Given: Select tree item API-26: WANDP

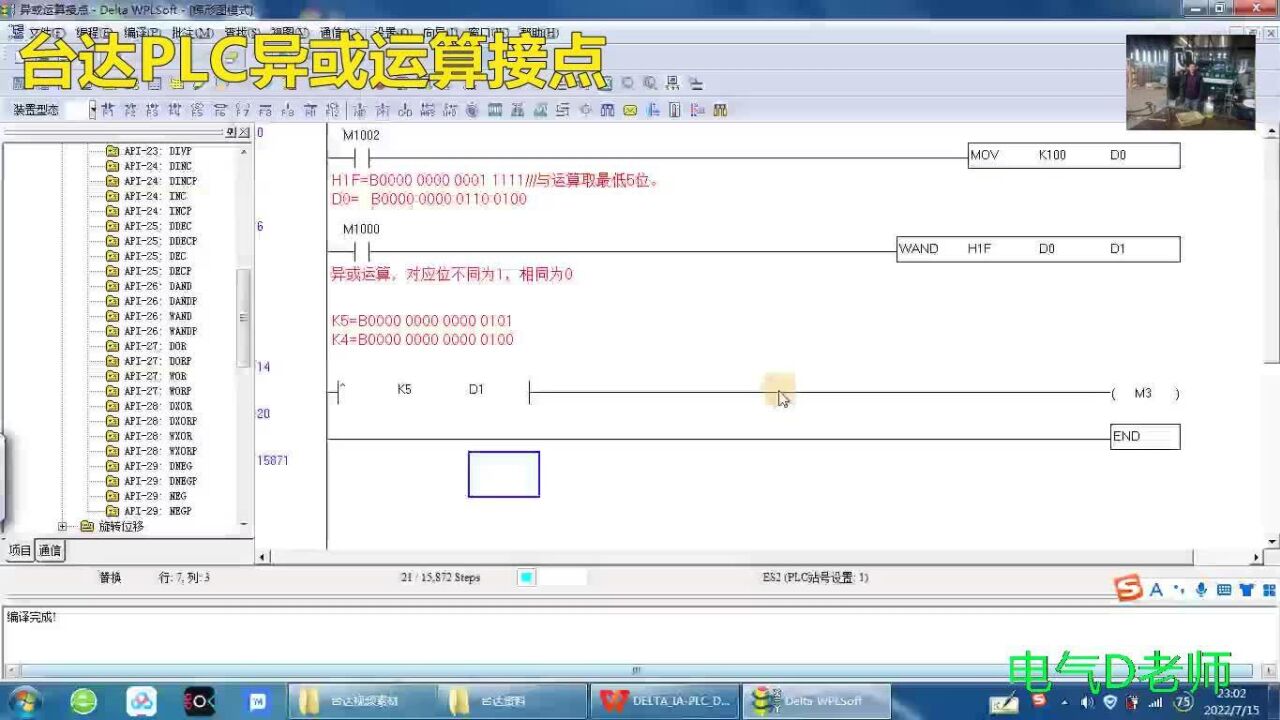Looking at the screenshot, I should (161, 331).
